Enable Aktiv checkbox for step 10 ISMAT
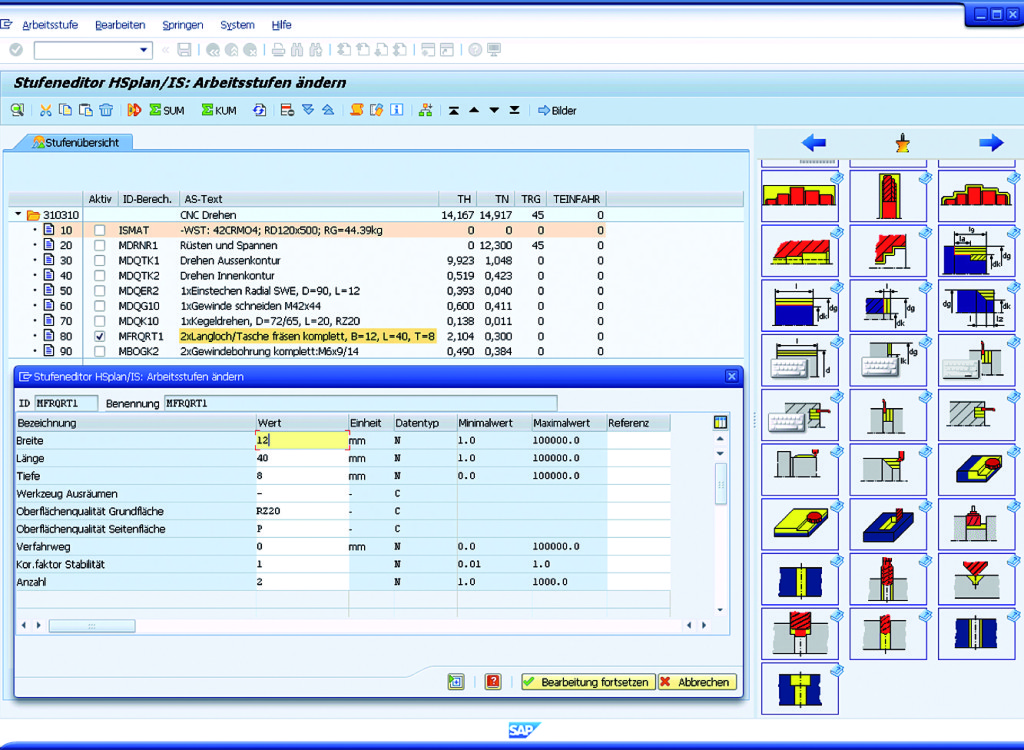The image size is (1024, 750). (x=99, y=230)
